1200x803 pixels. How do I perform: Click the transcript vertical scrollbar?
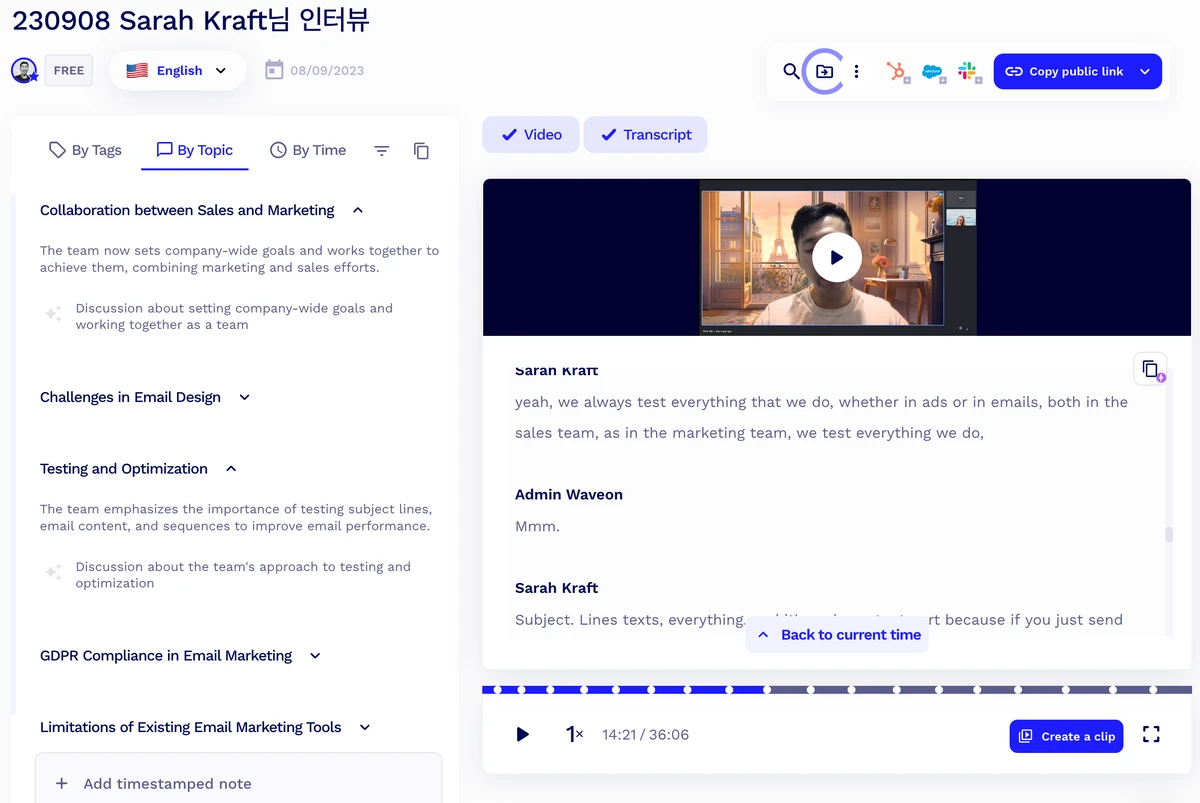(1169, 535)
